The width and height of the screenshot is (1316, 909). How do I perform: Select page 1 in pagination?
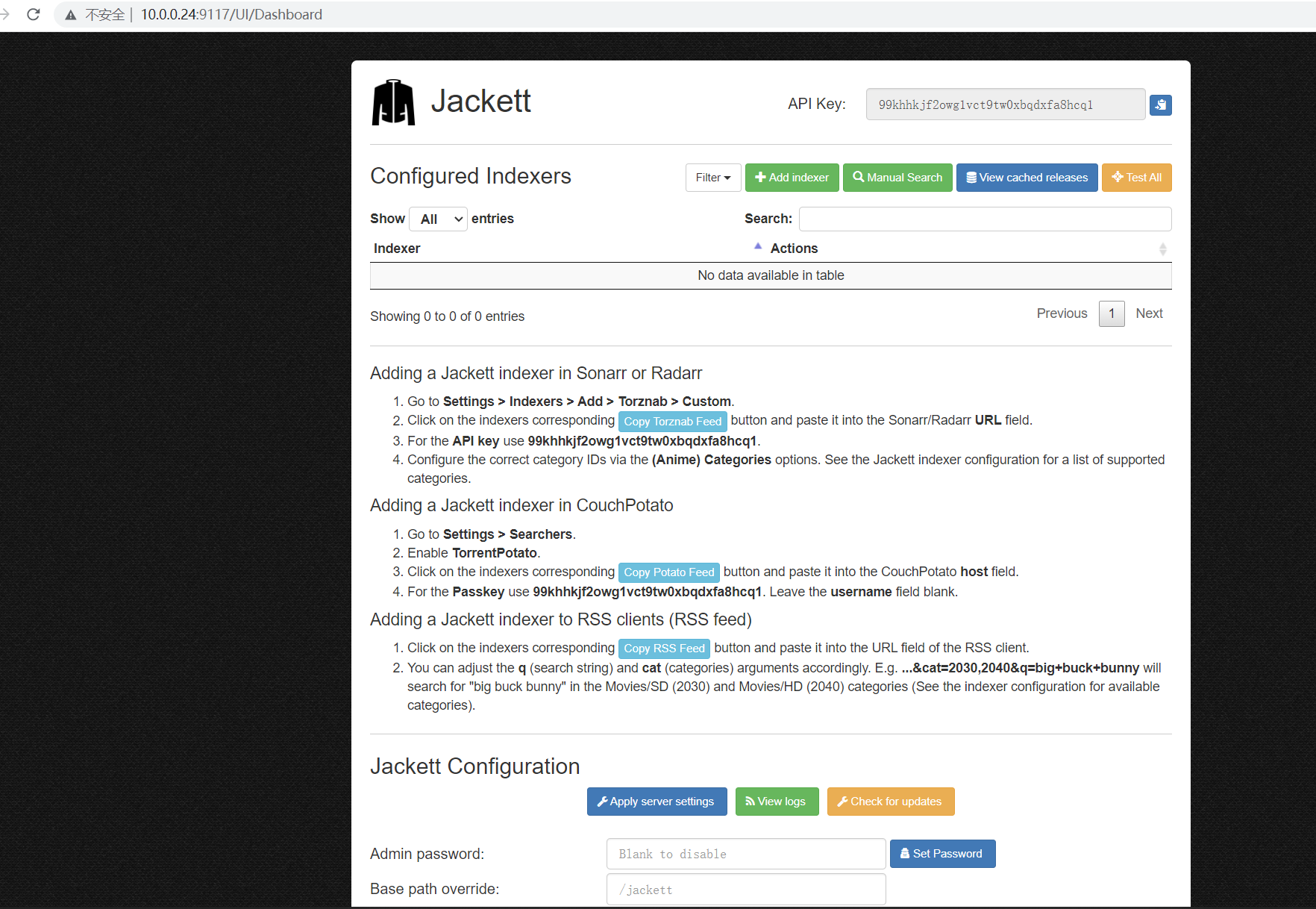click(x=1112, y=313)
